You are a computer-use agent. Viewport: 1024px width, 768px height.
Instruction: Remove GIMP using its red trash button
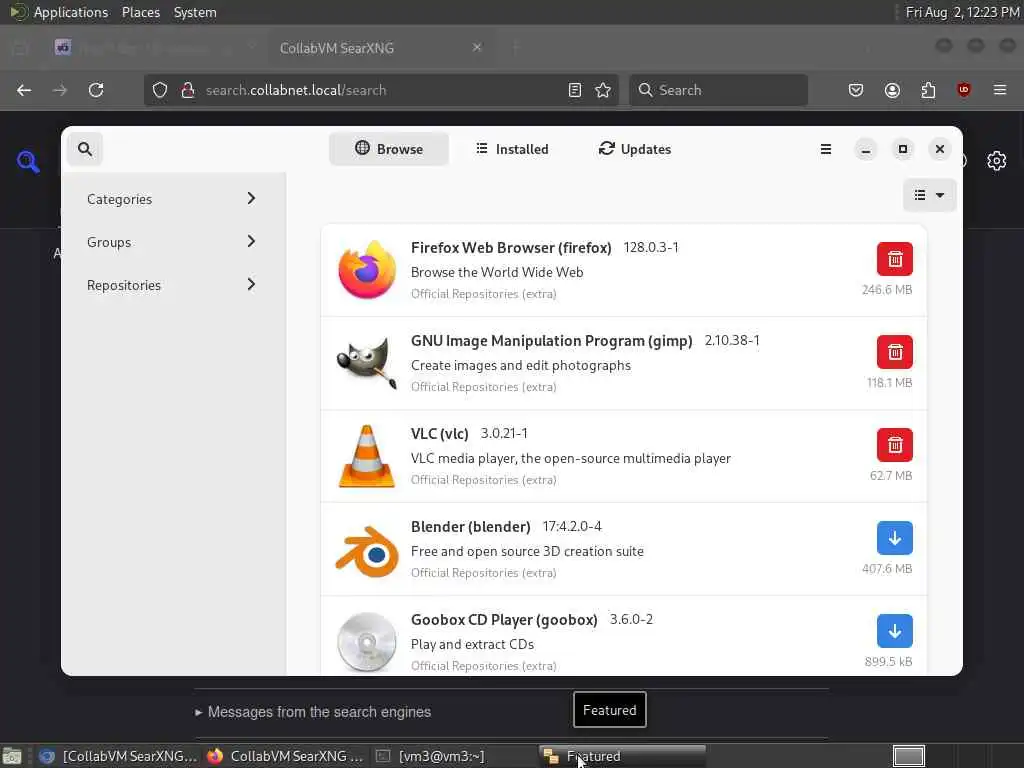click(895, 352)
